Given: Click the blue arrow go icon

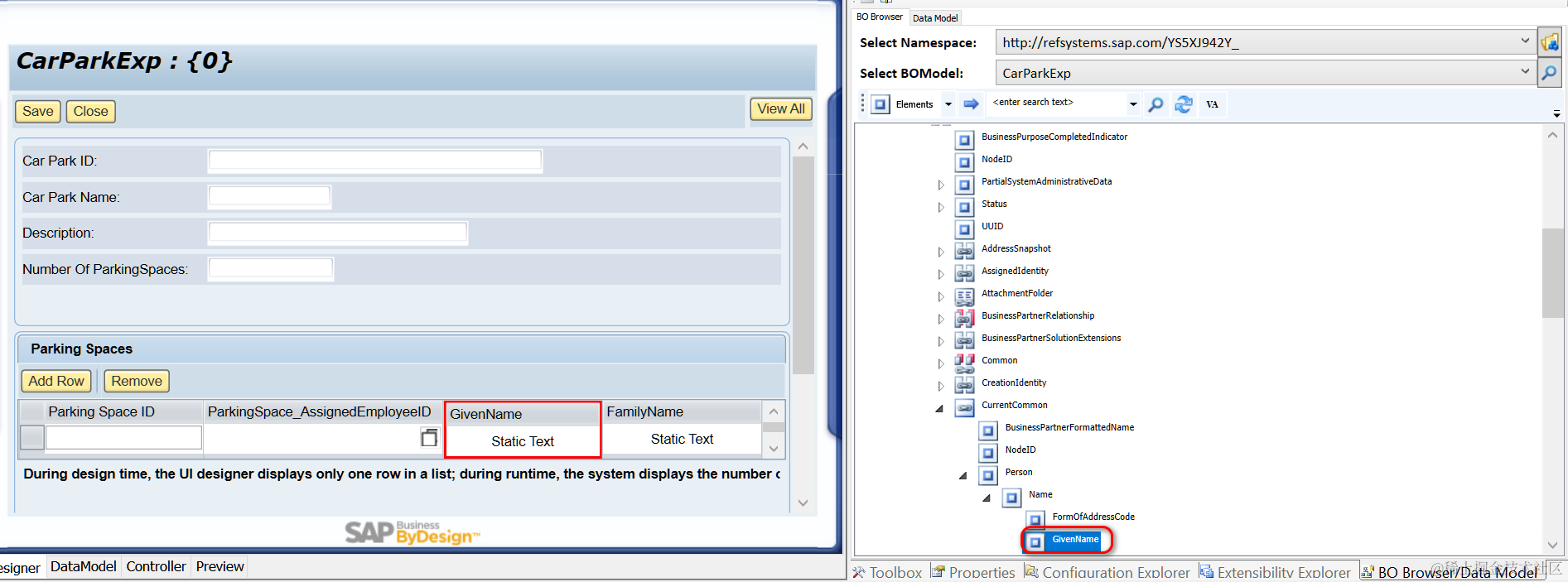Looking at the screenshot, I should 971,104.
